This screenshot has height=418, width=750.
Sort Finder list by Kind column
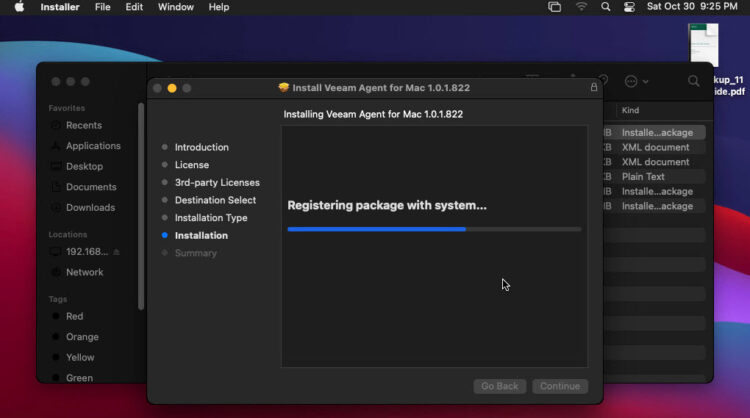[630, 110]
